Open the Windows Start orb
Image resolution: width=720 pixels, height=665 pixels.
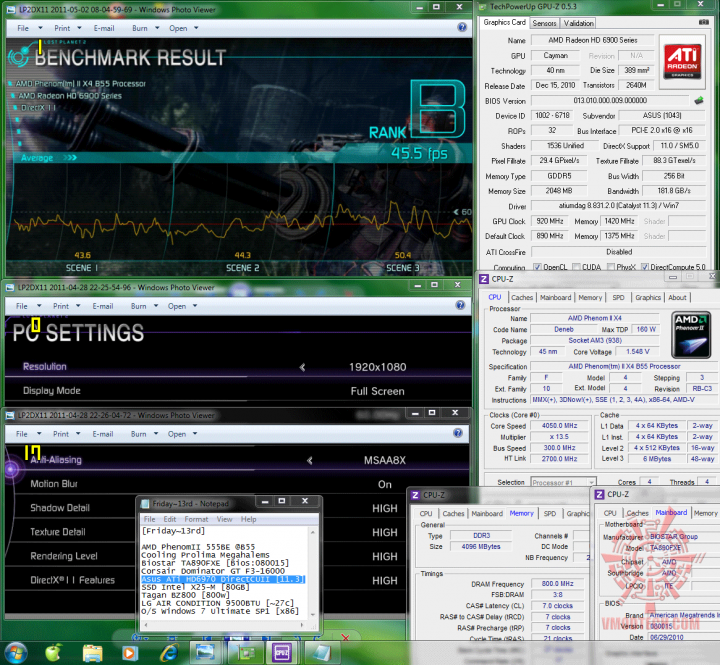15,653
